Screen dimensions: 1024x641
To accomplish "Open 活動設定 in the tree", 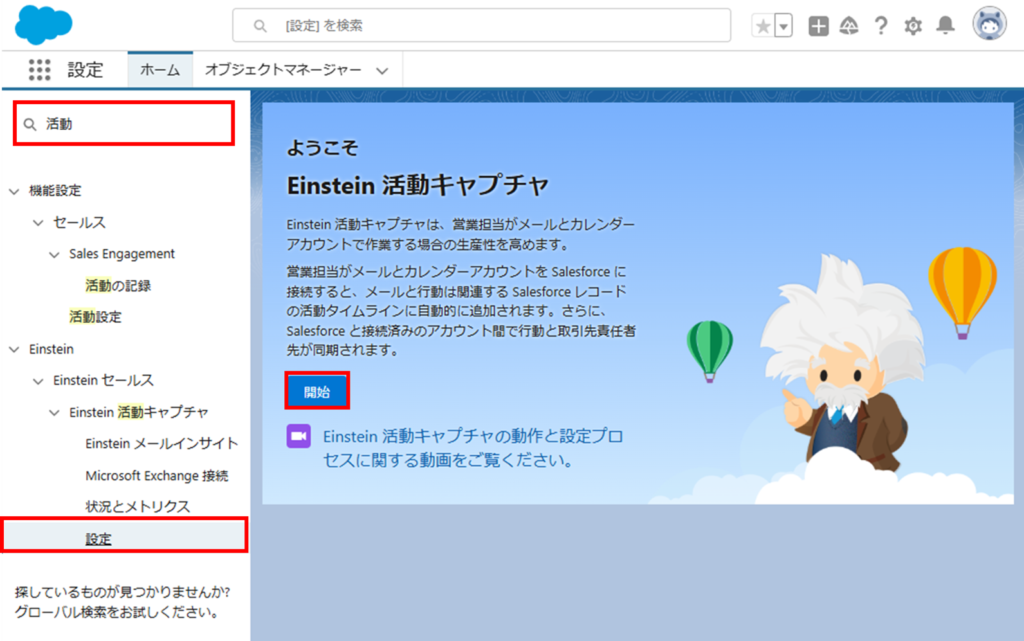I will point(95,317).
